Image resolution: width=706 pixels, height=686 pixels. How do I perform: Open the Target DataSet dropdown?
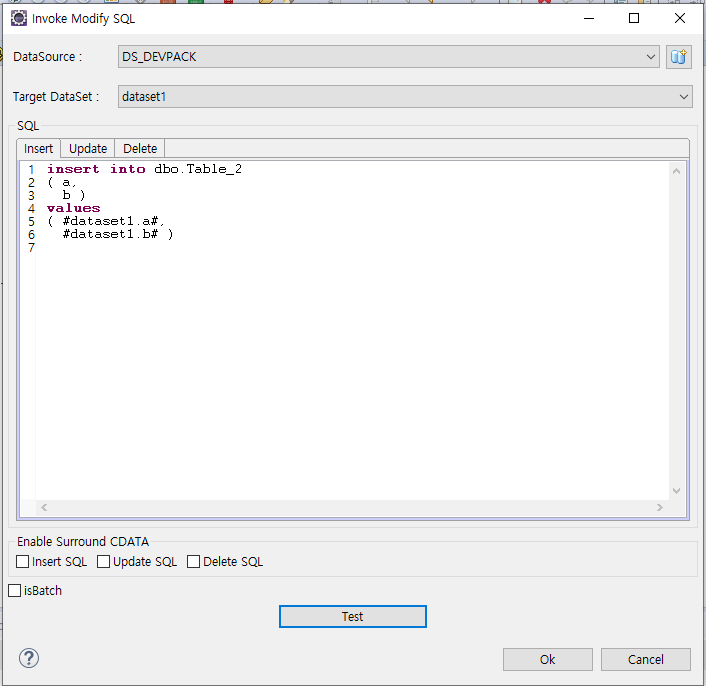point(684,97)
